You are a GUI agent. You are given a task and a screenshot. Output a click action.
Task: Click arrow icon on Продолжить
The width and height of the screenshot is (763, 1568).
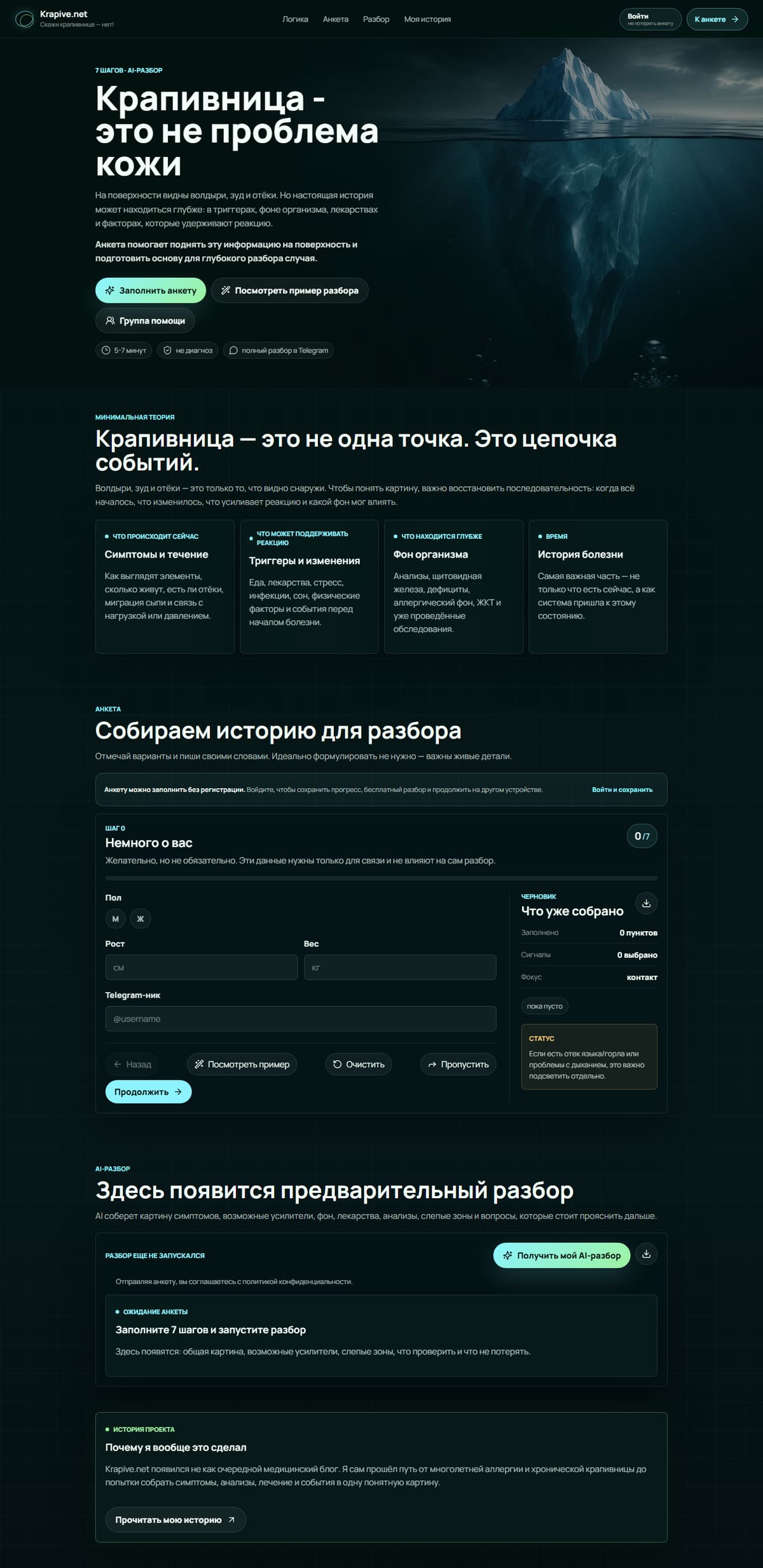(x=178, y=1092)
